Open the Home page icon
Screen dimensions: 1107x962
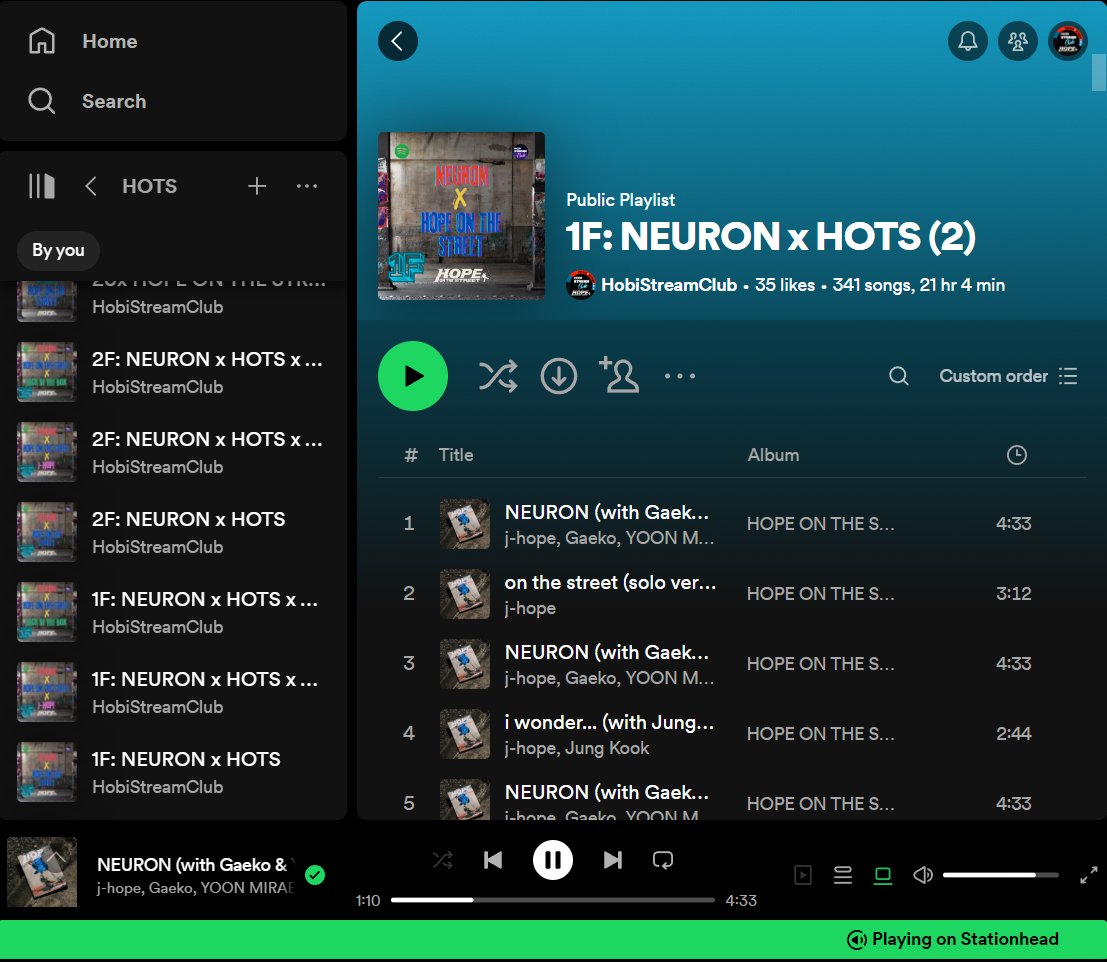coord(42,41)
